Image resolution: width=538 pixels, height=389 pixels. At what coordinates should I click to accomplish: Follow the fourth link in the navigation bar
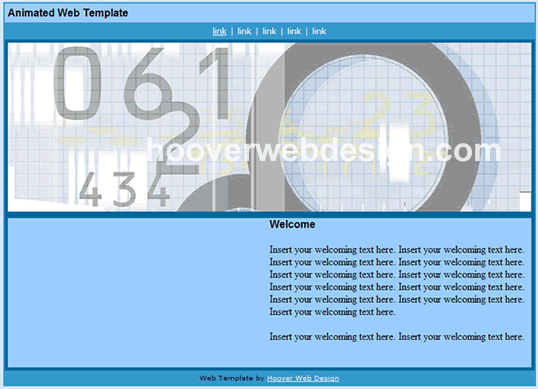click(x=294, y=31)
